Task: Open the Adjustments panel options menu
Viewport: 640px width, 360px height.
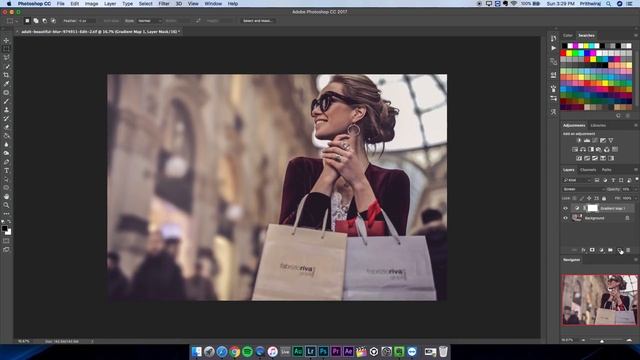Action: (x=636, y=125)
